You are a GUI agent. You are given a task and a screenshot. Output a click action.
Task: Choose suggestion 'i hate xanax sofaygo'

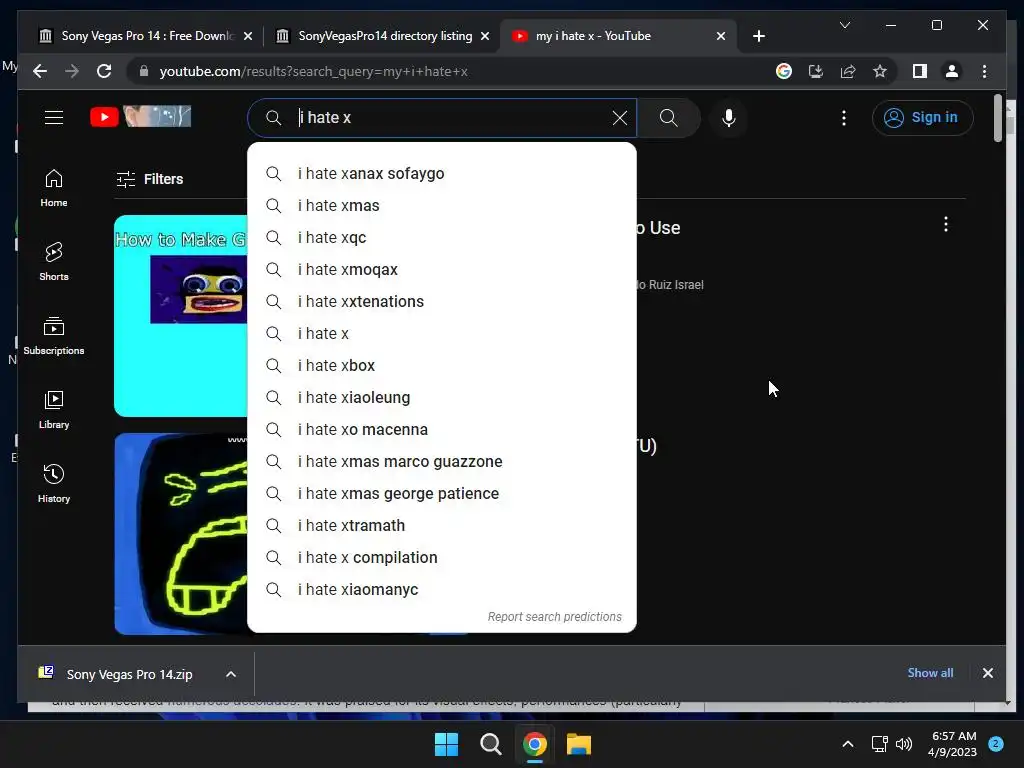441,173
